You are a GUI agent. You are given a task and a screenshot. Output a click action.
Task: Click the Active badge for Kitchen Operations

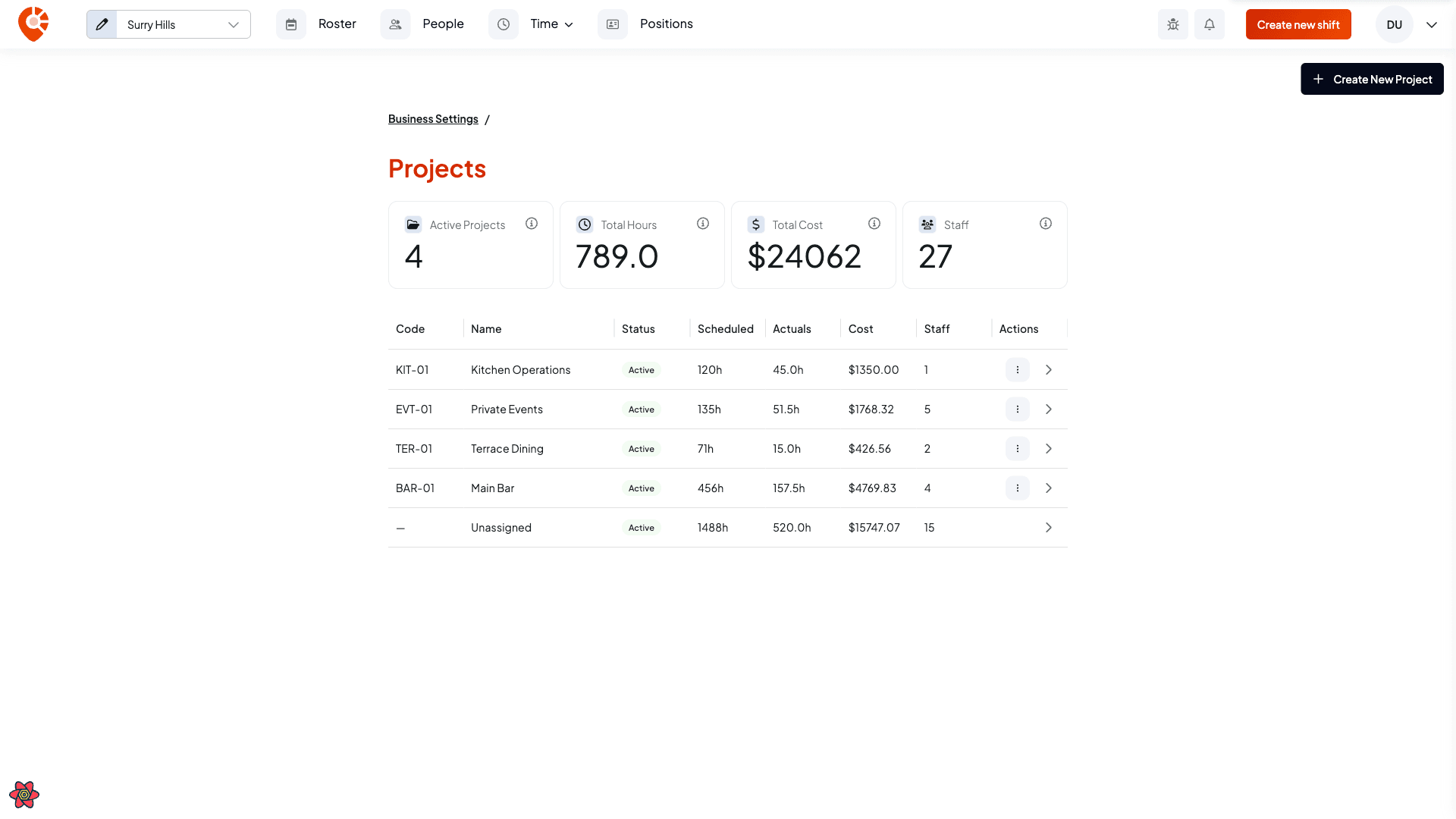tap(642, 370)
